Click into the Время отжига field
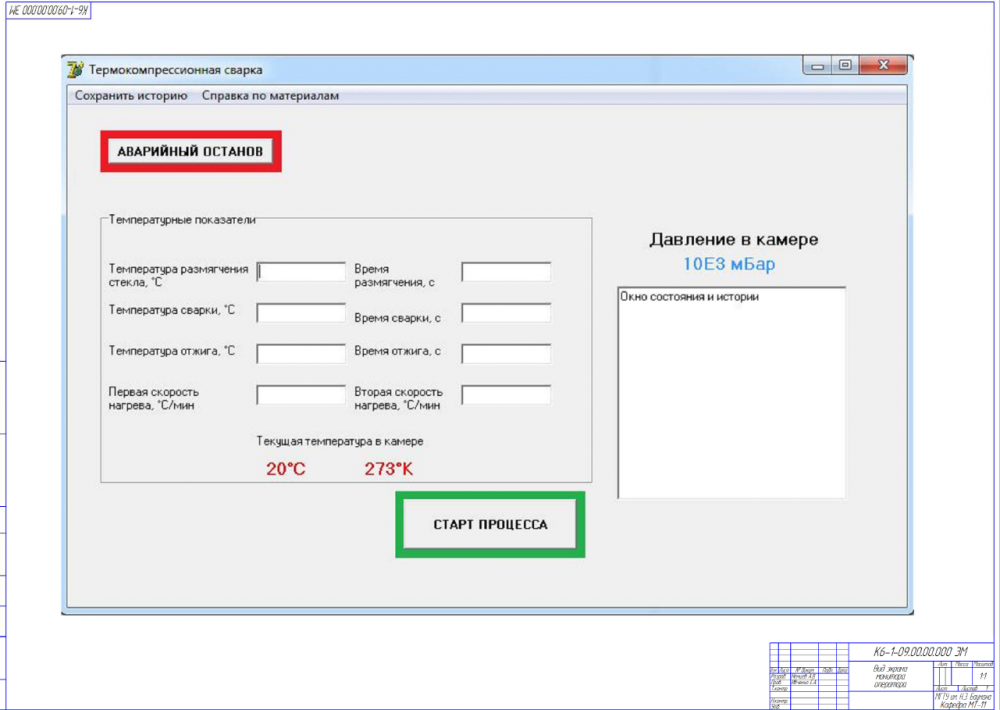Image resolution: width=1000 pixels, height=710 pixels. click(506, 353)
